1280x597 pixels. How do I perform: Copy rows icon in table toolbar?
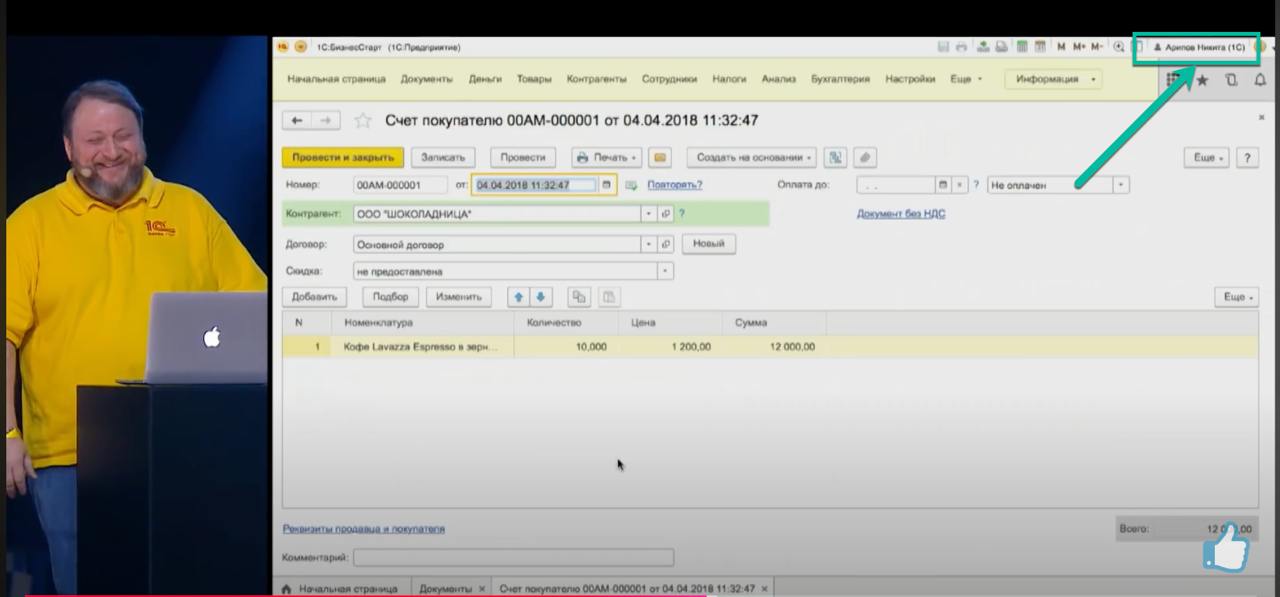click(x=578, y=297)
